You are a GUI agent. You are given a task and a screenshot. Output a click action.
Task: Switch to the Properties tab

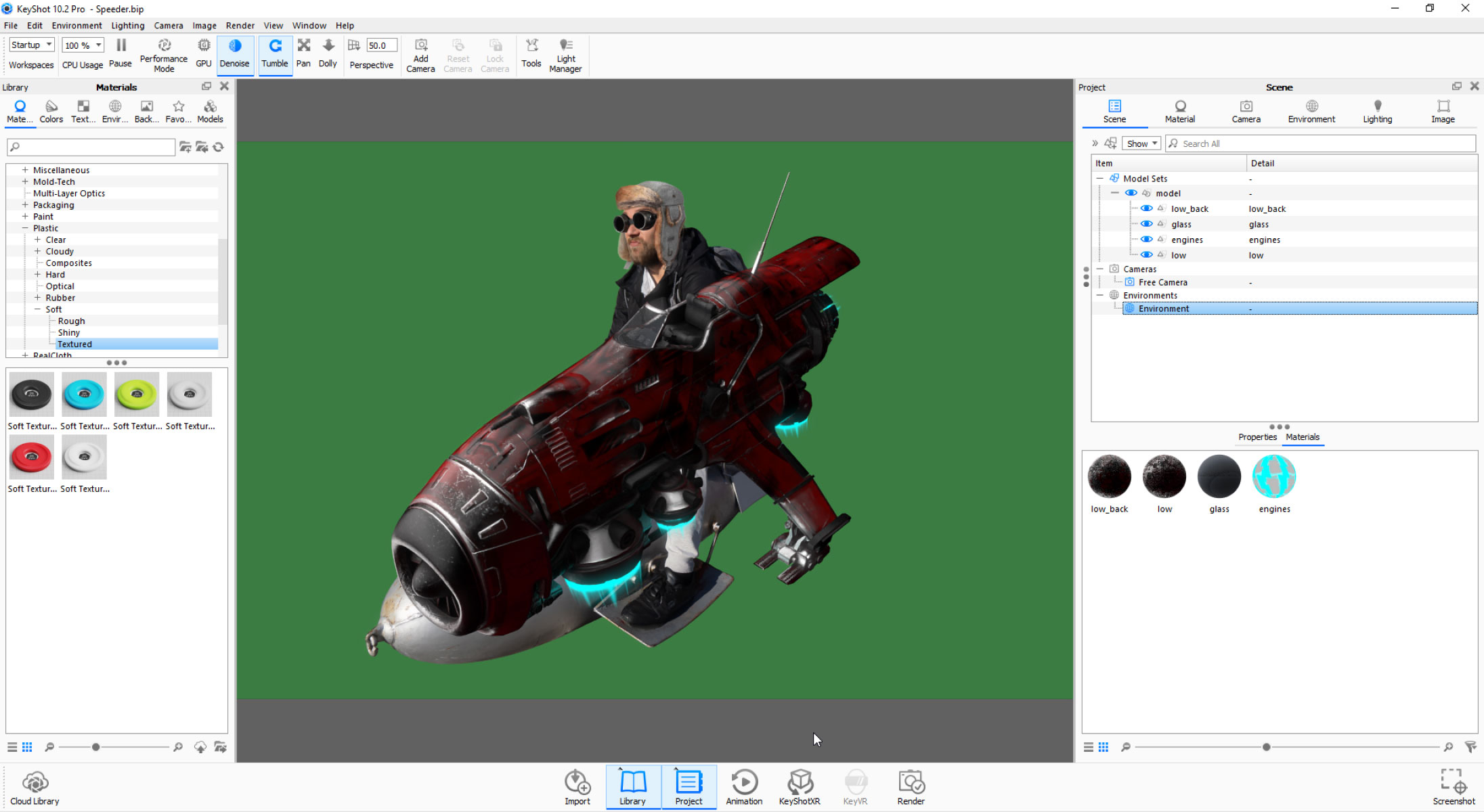[x=1257, y=437]
